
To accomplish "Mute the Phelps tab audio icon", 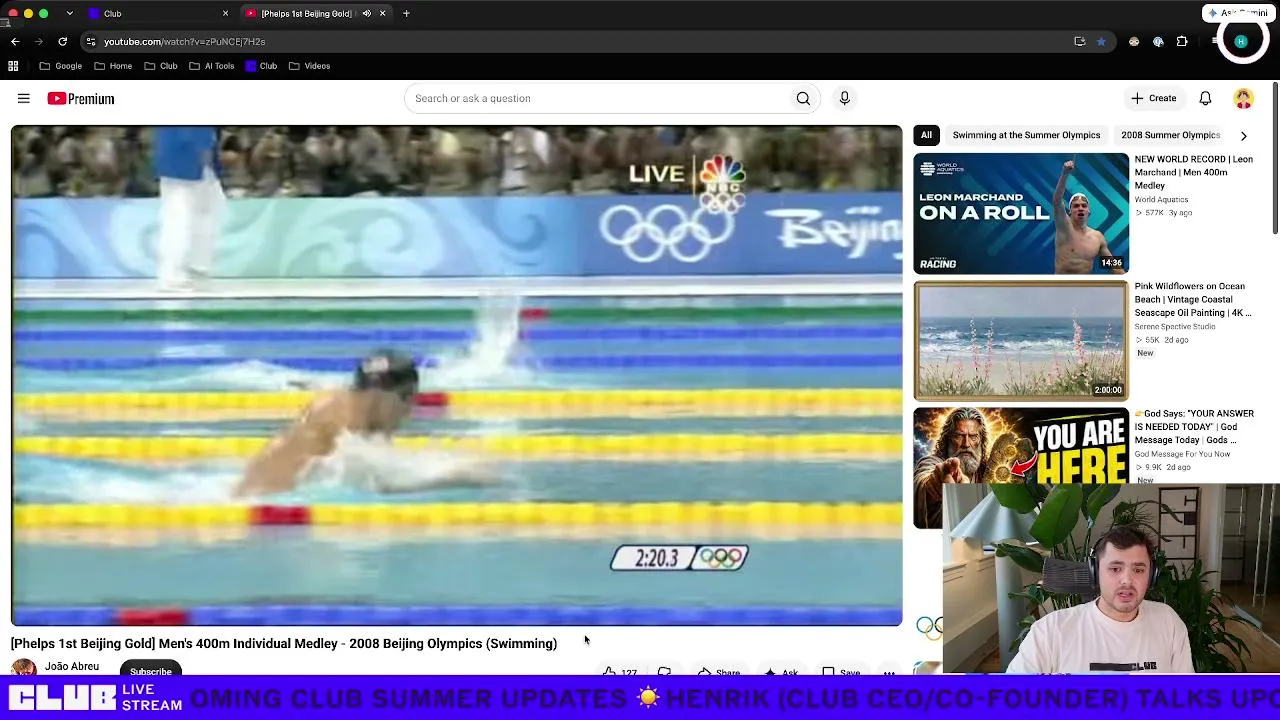I will pos(367,13).
